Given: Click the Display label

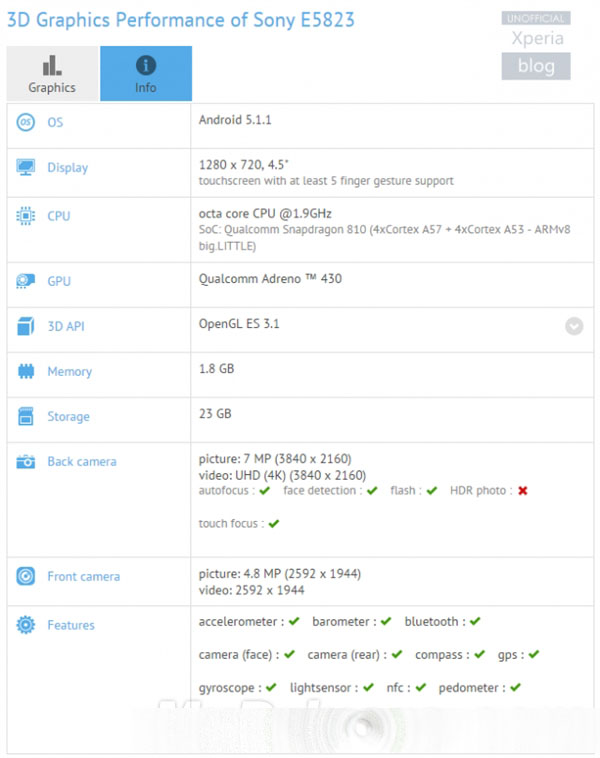Looking at the screenshot, I should [68, 168].
